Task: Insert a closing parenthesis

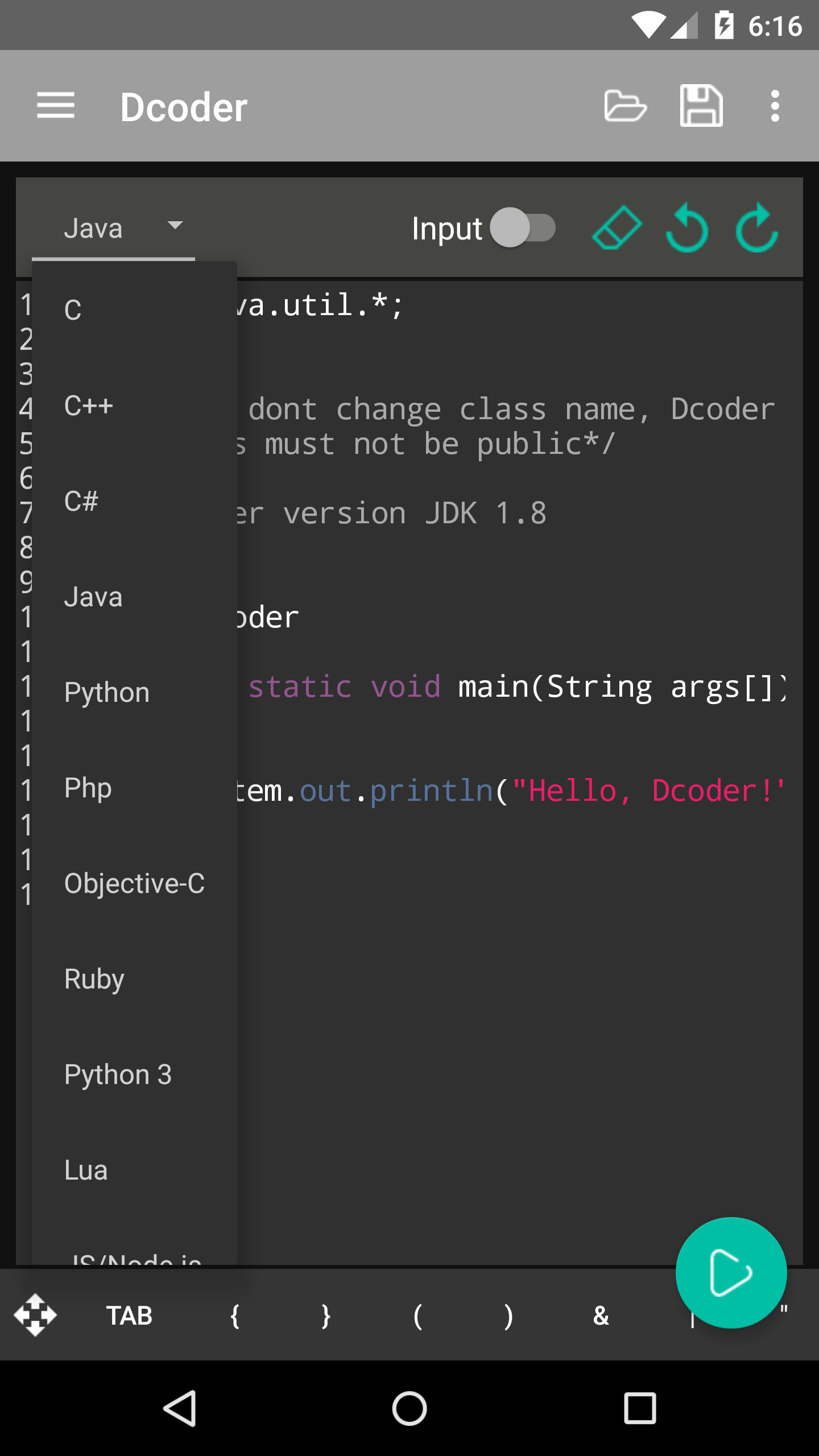Action: click(x=508, y=1315)
